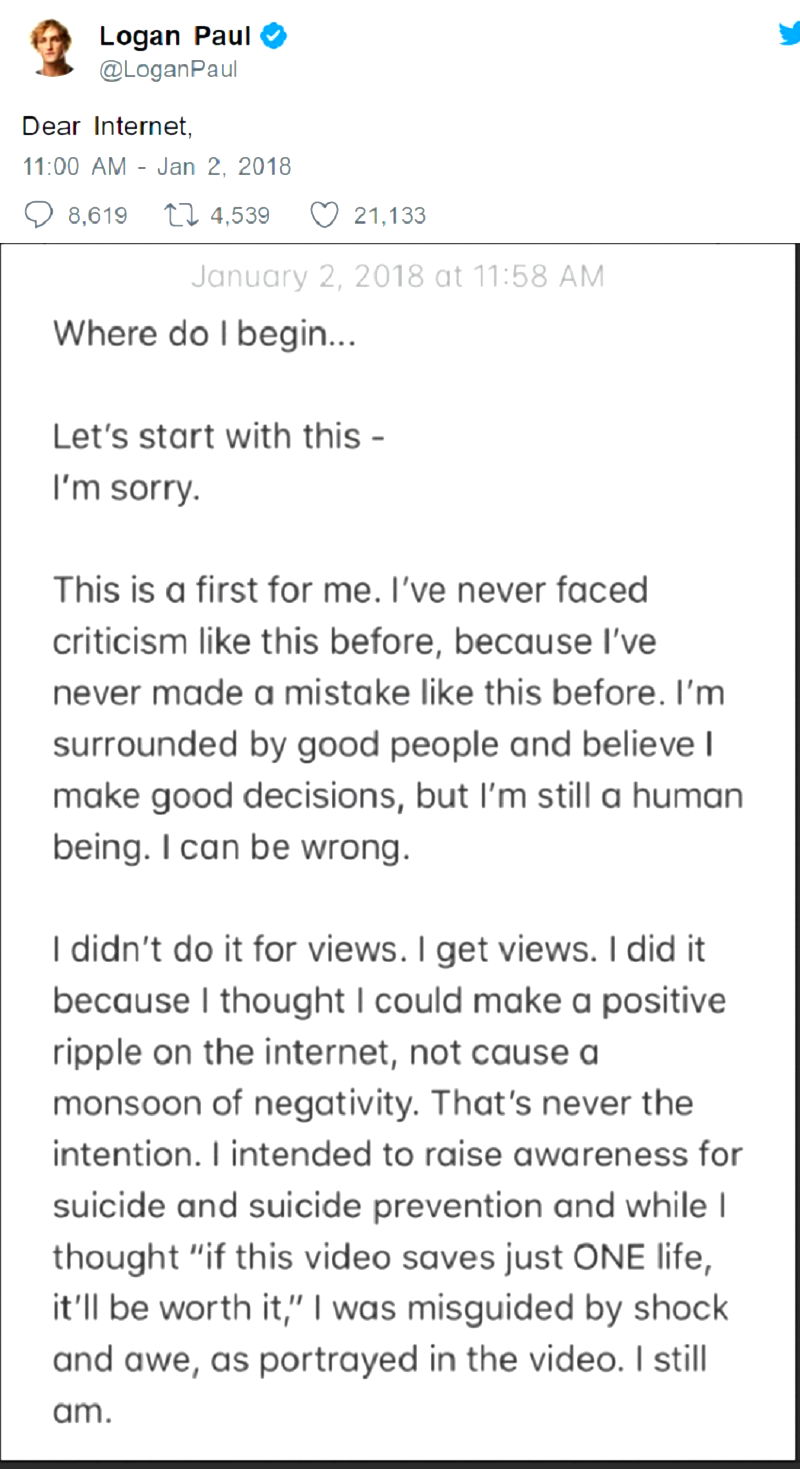Click the note's January 2, 2018 date header
This screenshot has height=1469, width=800.
pyautogui.click(x=397, y=276)
